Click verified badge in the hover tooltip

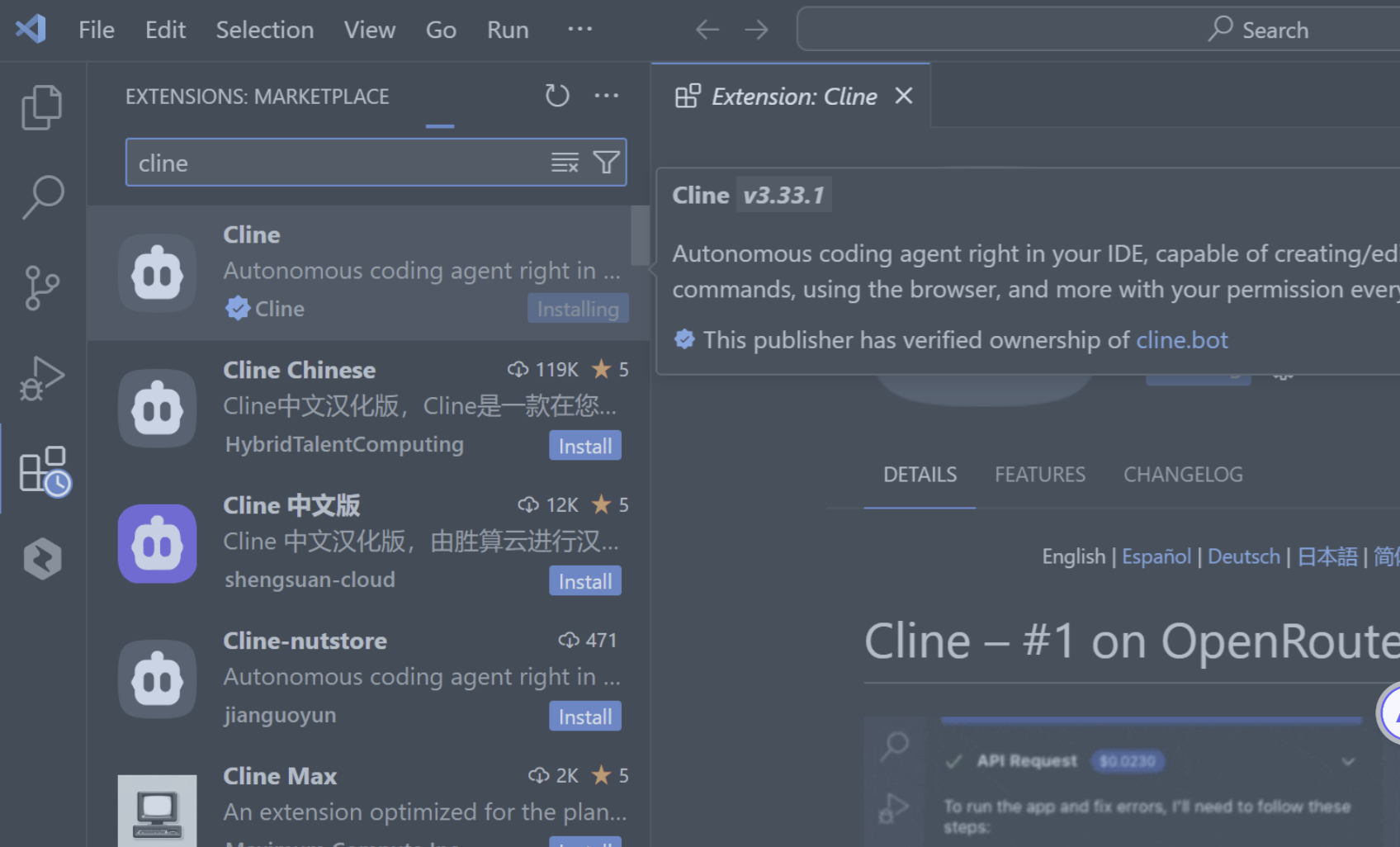[684, 339]
